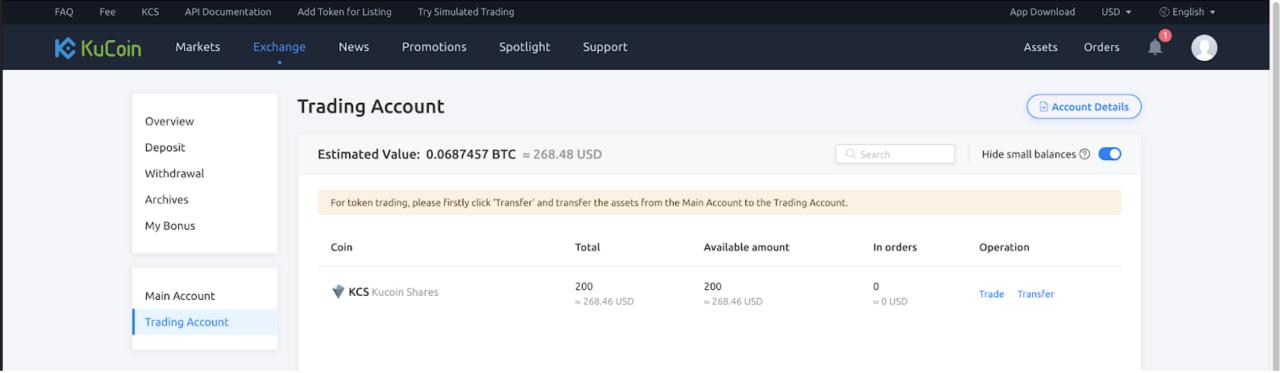This screenshot has height=373, width=1280.
Task: Go to the Assets page
Action: pyautogui.click(x=1040, y=47)
